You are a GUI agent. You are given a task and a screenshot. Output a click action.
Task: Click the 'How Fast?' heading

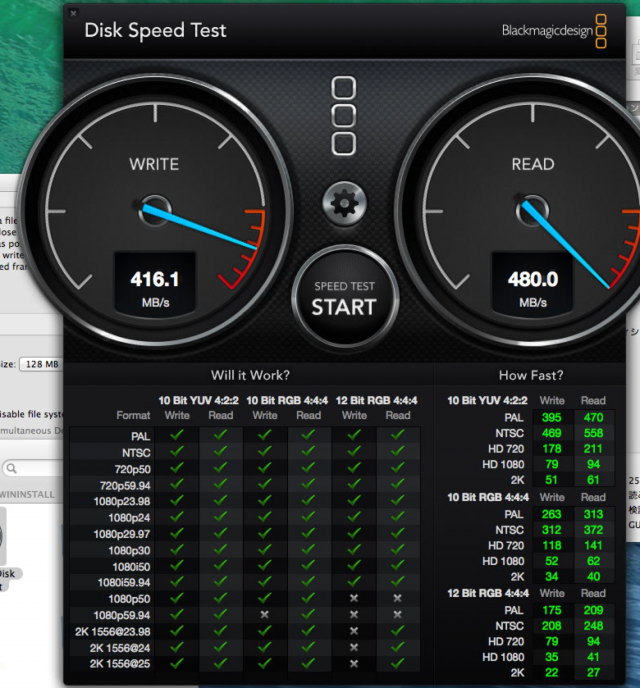pos(531,375)
